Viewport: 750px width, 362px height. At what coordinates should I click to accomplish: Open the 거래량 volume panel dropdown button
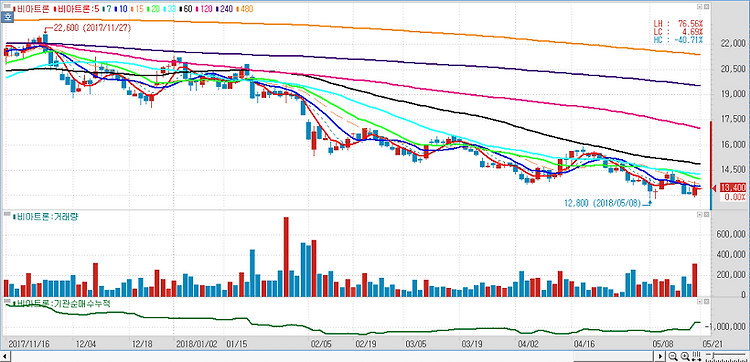tap(700, 216)
